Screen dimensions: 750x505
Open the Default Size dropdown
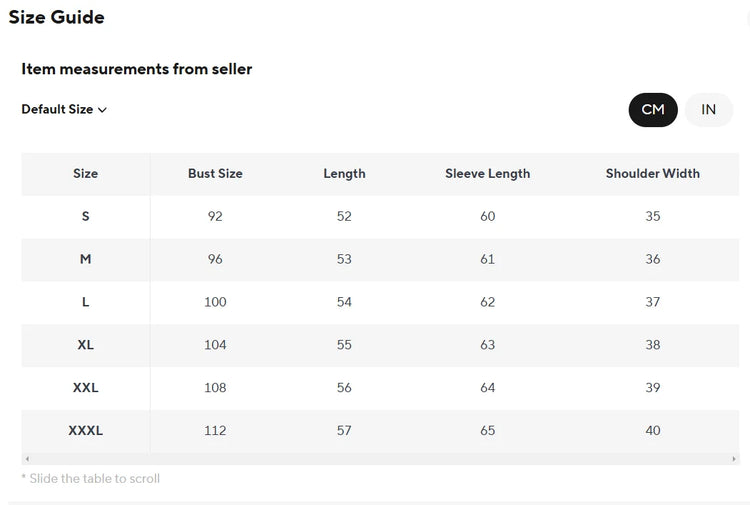coord(64,110)
